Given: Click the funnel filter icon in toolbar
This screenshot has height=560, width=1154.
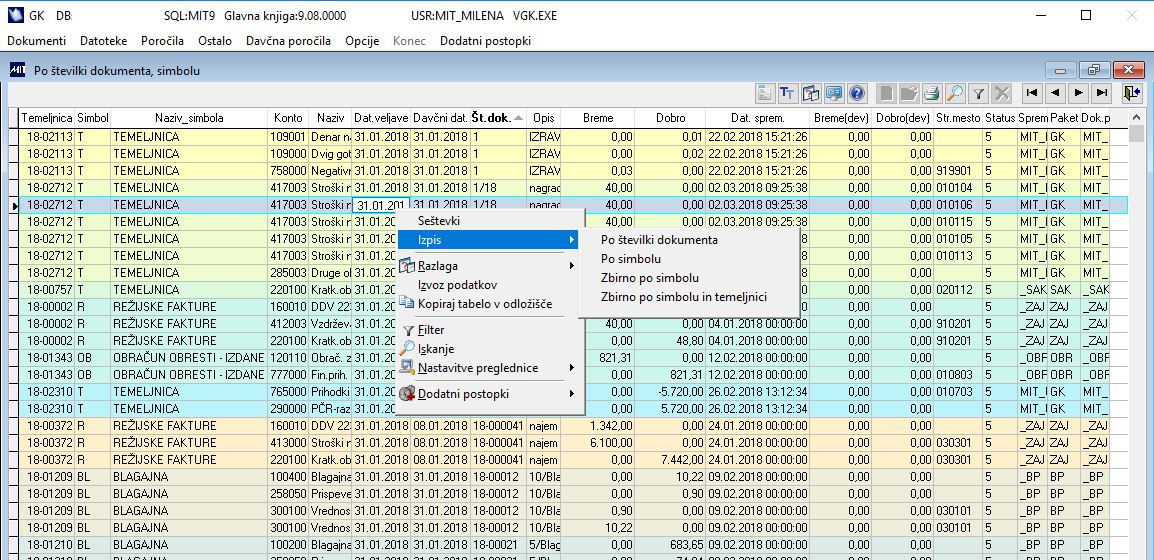Looking at the screenshot, I should 979,93.
